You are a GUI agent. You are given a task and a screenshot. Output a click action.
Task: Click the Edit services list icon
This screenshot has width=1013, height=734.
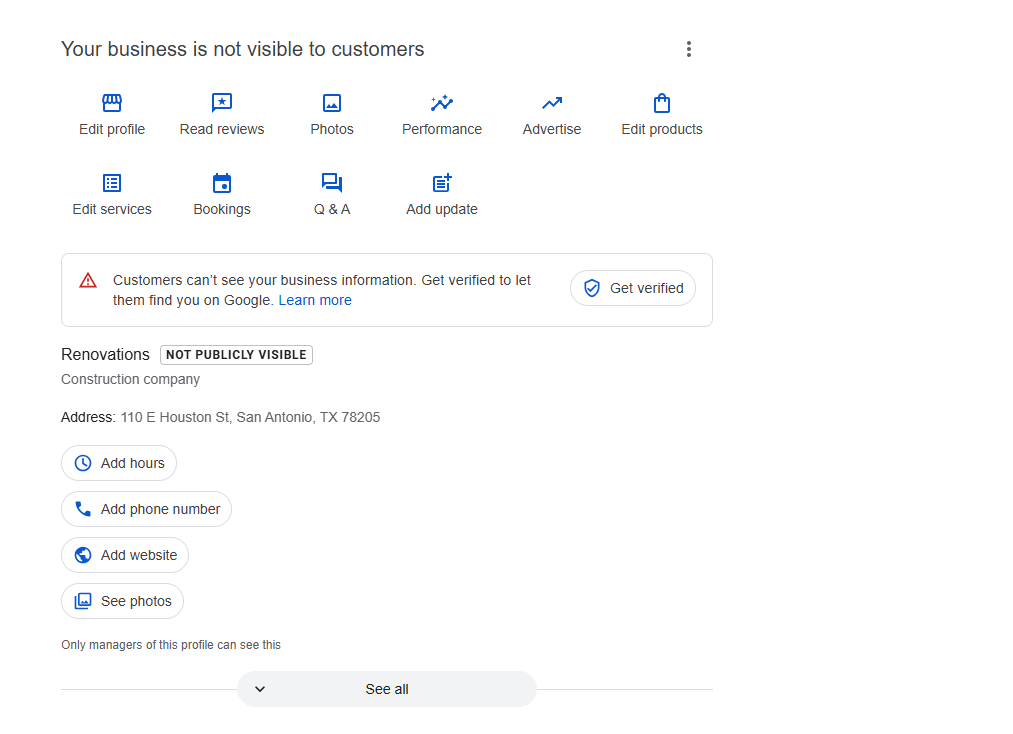(112, 183)
